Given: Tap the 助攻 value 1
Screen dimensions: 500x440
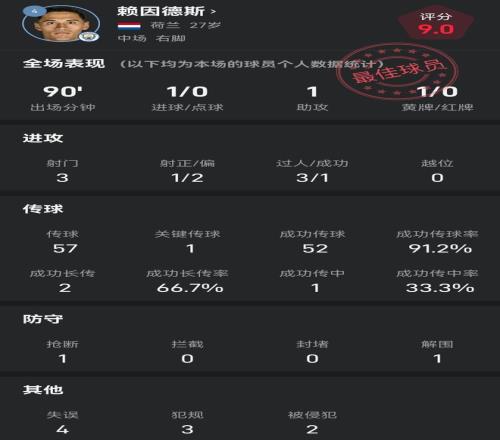Looking at the screenshot, I should [x=312, y=92].
